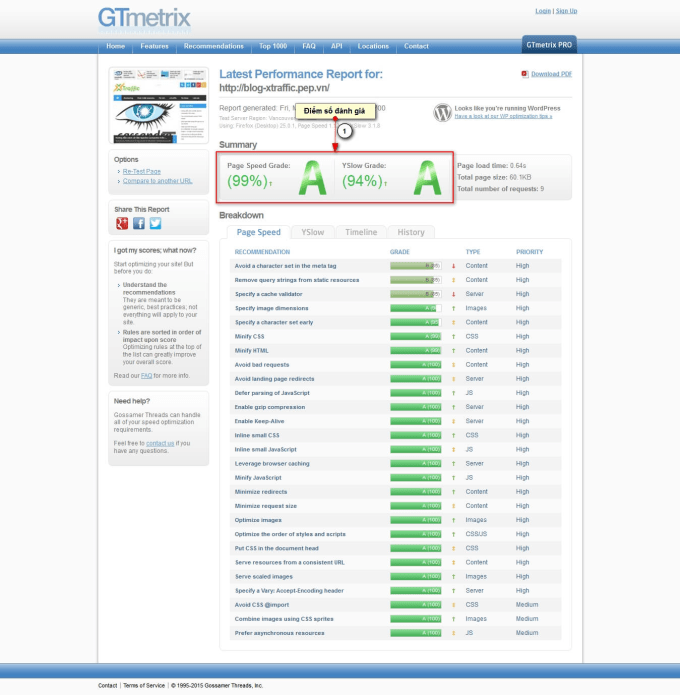
Task: Open the Home menu item
Action: pyautogui.click(x=115, y=46)
